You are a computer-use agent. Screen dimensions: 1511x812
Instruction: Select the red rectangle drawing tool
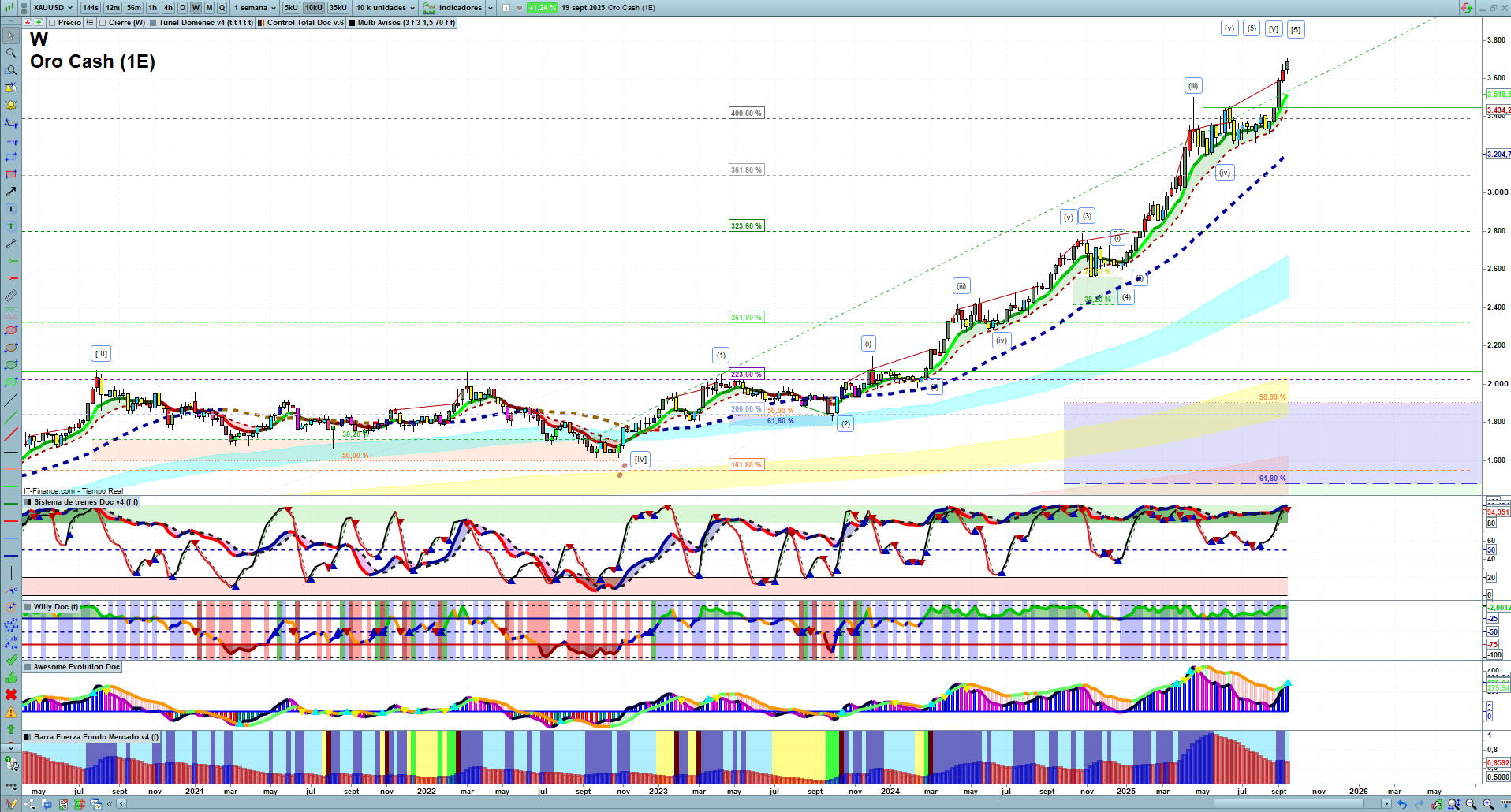pos(11,174)
